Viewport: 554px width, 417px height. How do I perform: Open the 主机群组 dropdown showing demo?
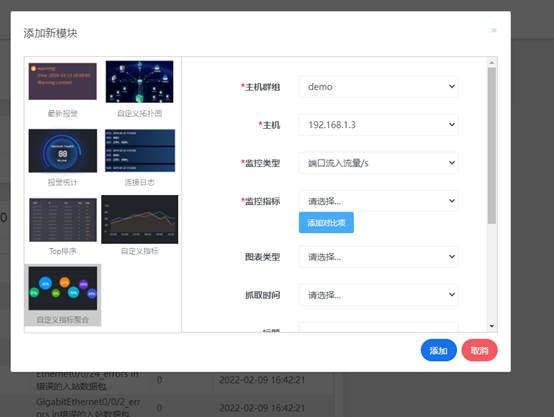[x=378, y=87]
